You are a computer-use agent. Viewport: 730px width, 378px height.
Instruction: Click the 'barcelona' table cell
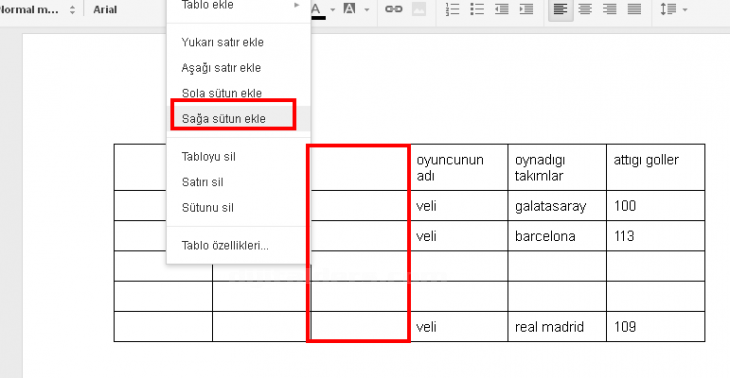pyautogui.click(x=557, y=236)
